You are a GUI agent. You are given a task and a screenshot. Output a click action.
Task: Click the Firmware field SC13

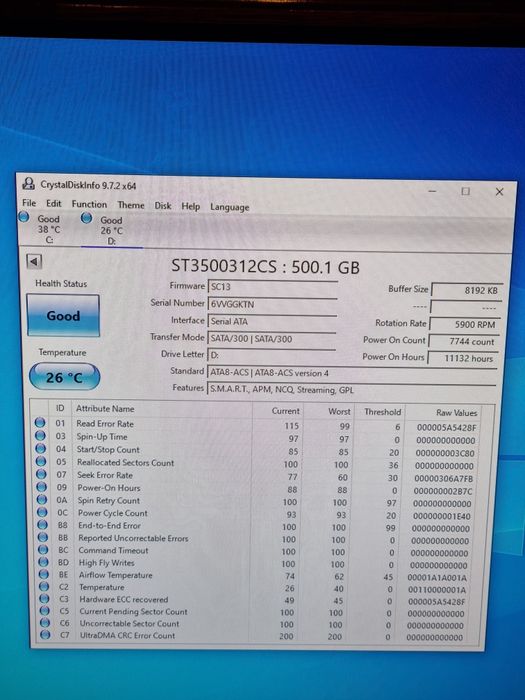272,287
